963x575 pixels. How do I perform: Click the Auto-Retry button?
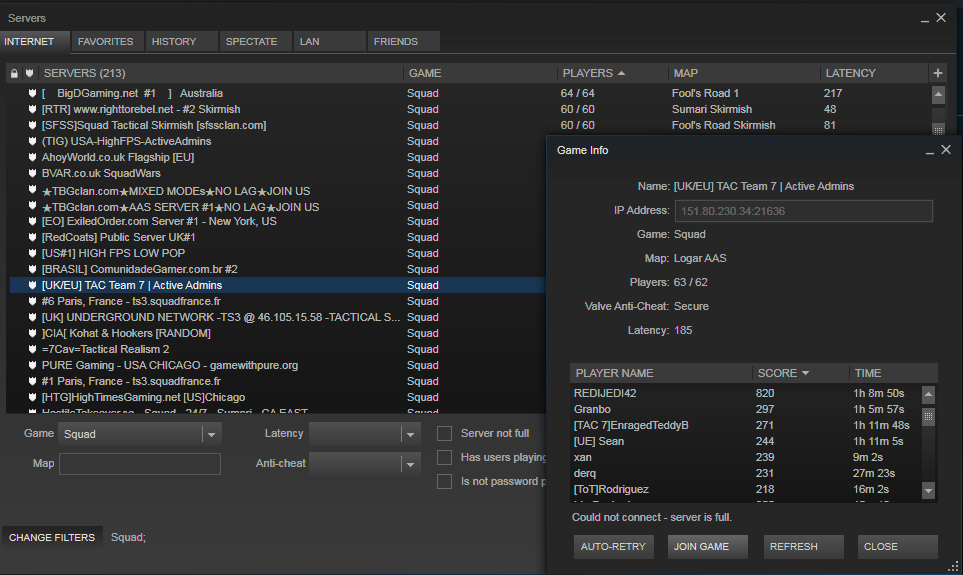(x=614, y=547)
